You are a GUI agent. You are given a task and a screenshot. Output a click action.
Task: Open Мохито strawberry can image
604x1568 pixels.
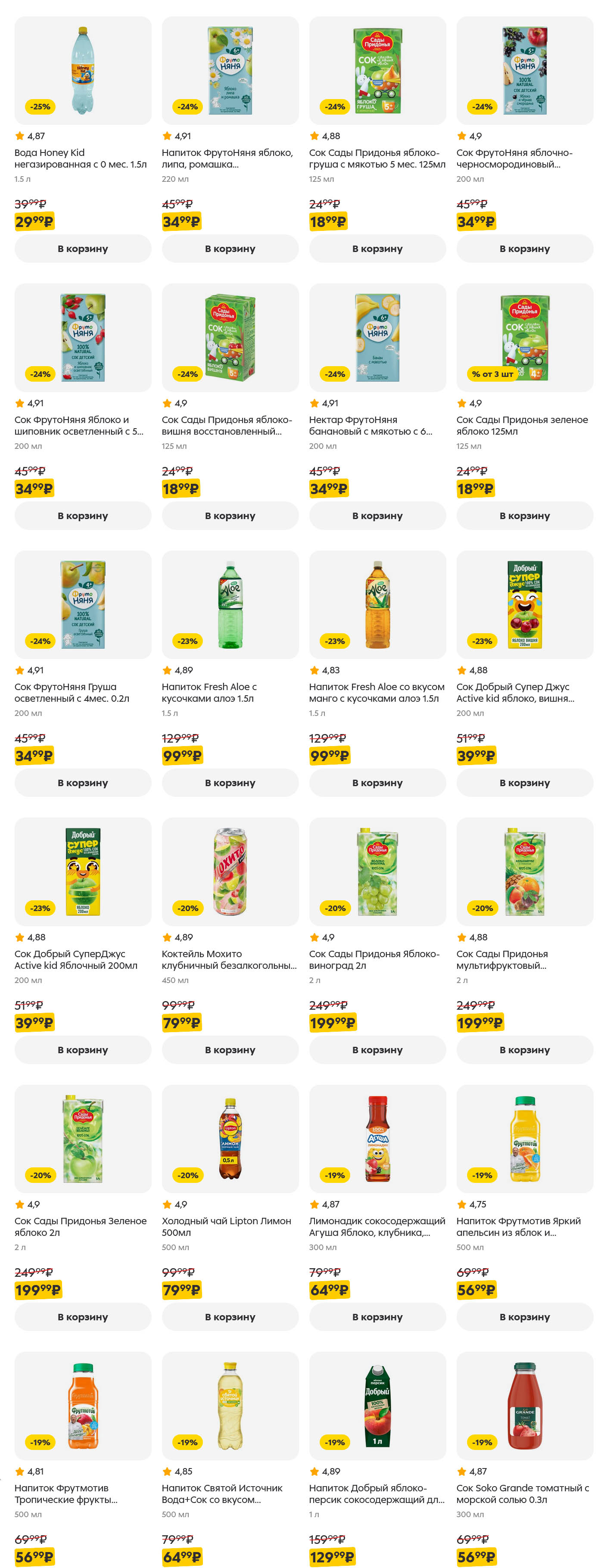coord(230,871)
